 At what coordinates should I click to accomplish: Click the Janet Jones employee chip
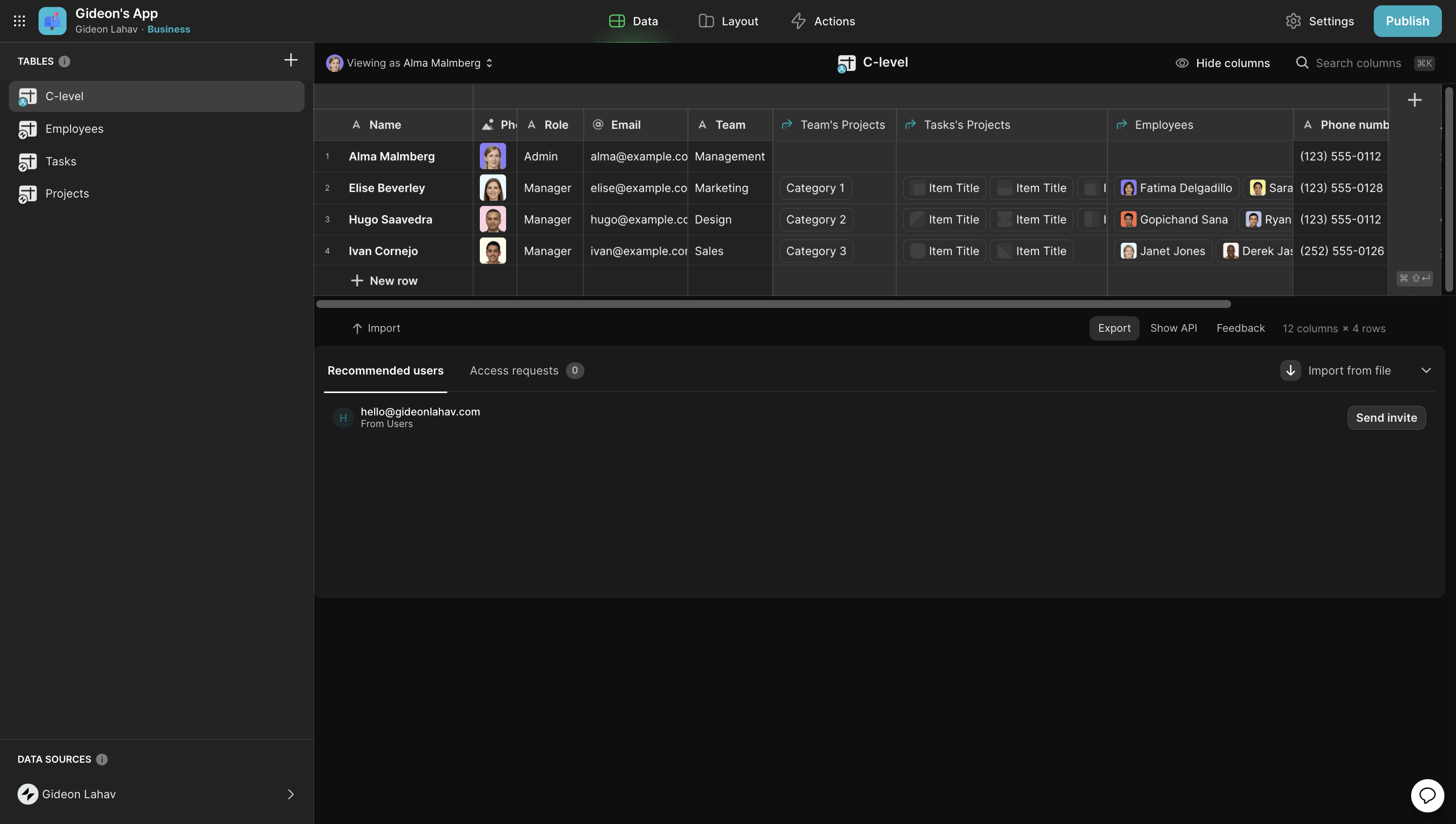(1163, 251)
